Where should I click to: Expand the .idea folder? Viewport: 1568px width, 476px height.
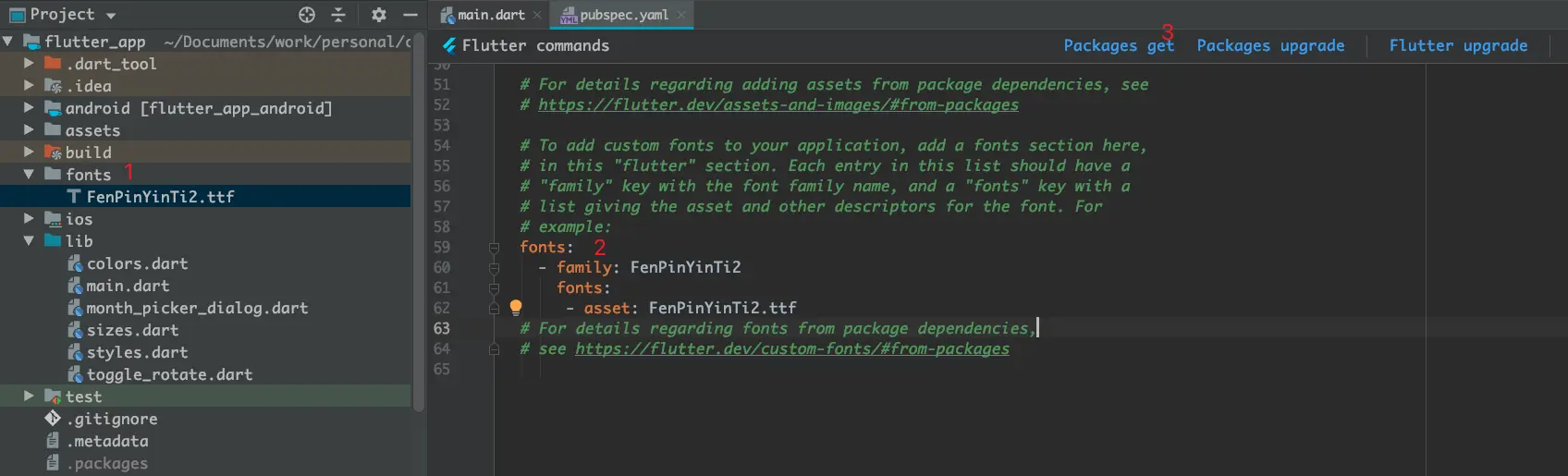coord(29,86)
